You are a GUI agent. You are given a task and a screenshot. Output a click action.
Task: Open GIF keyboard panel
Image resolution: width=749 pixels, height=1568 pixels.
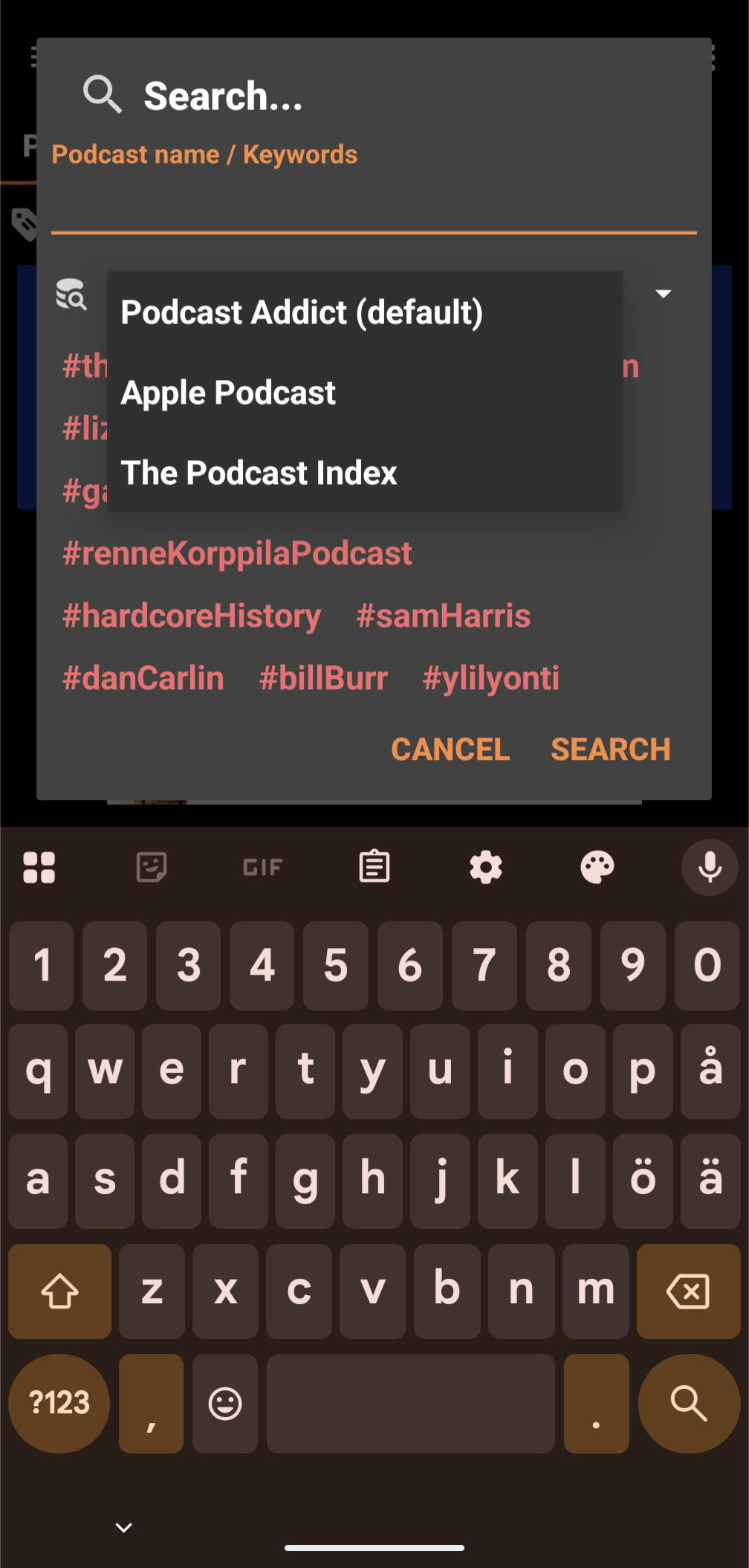click(263, 867)
